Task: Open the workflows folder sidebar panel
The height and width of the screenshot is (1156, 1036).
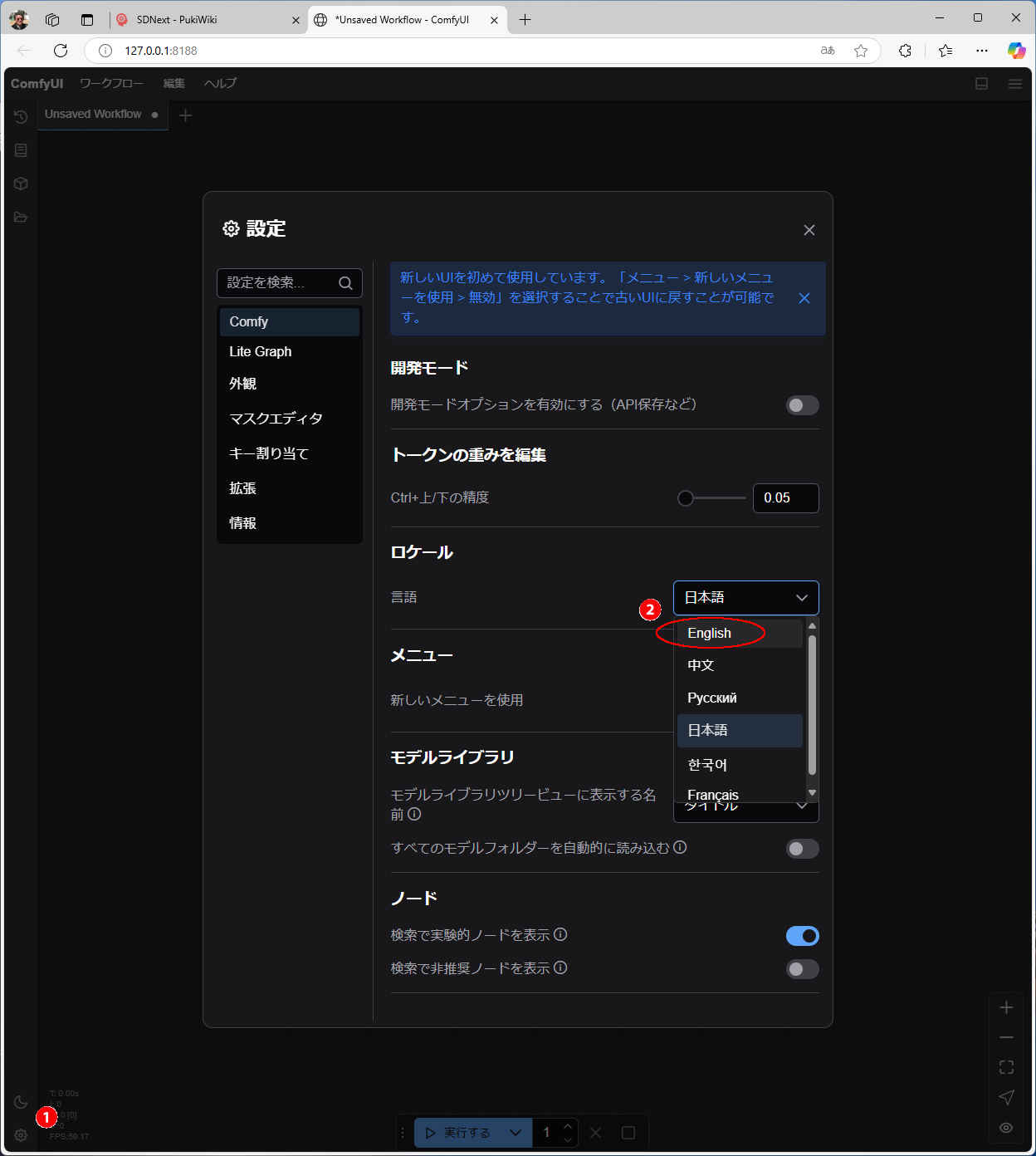Action: pyautogui.click(x=21, y=217)
